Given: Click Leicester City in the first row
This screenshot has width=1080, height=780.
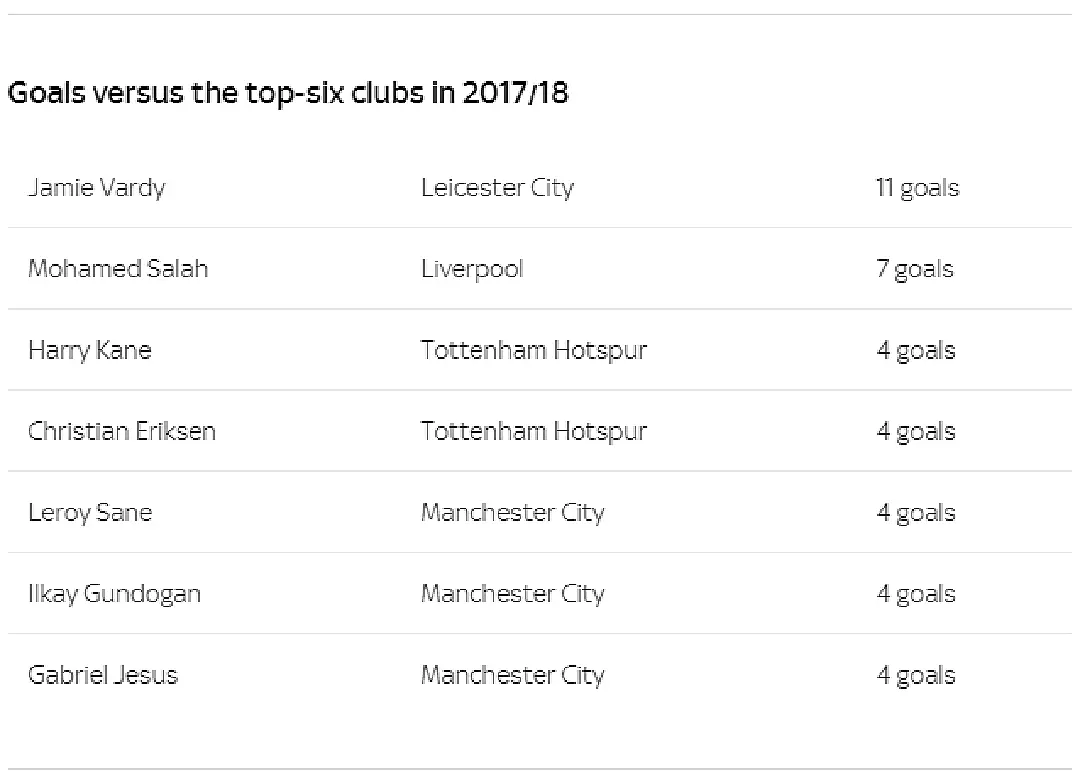Looking at the screenshot, I should coord(497,188).
